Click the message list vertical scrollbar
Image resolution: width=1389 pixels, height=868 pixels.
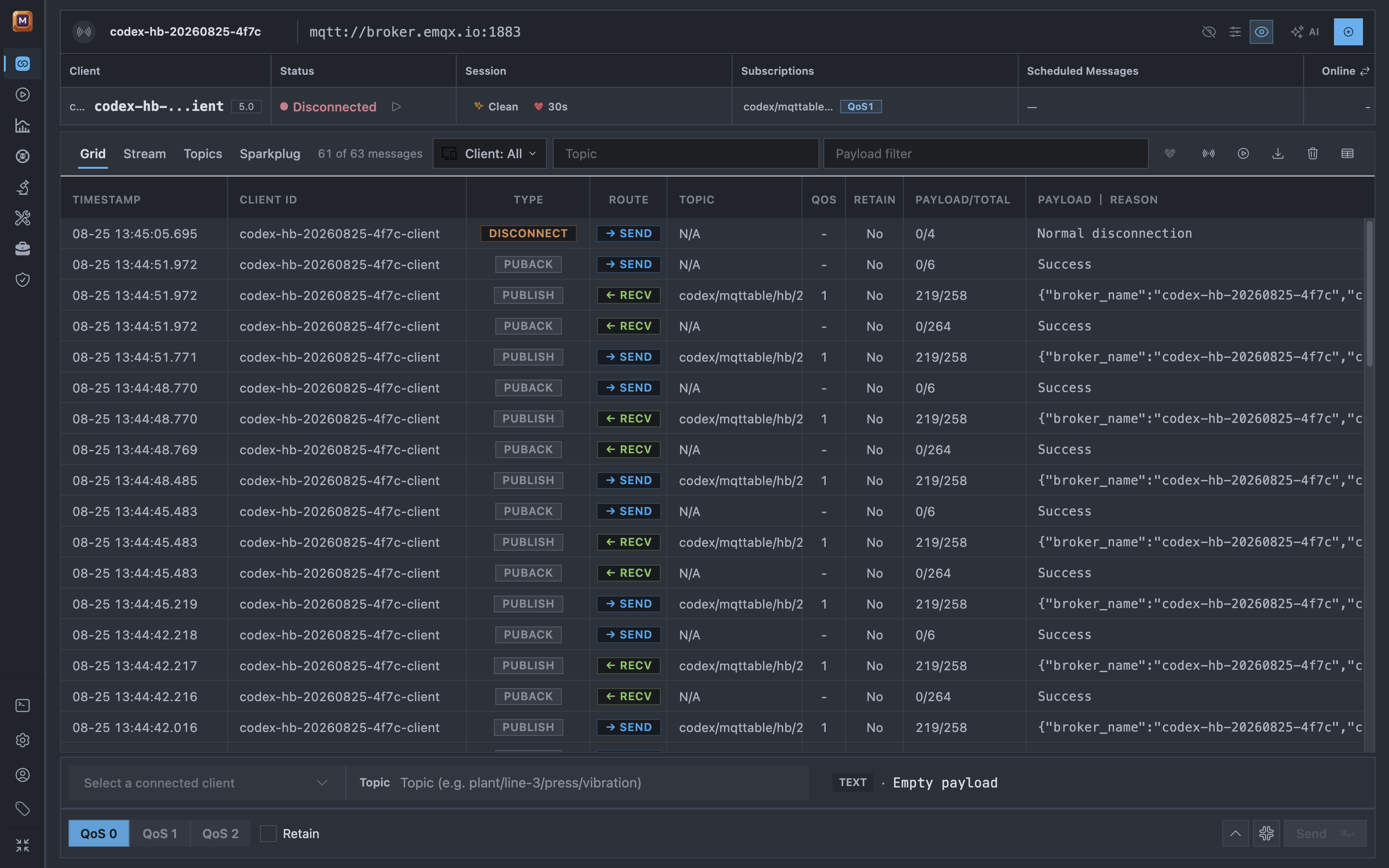pyautogui.click(x=1370, y=293)
